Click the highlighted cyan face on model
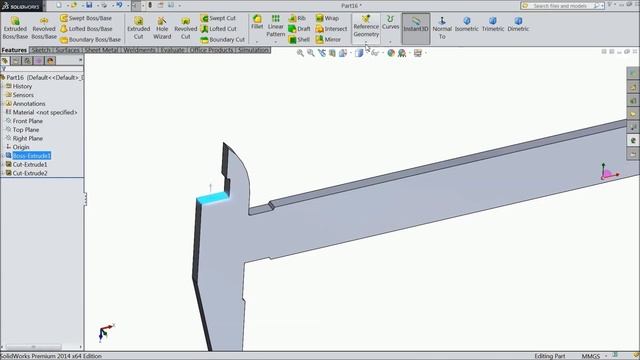 (x=213, y=198)
